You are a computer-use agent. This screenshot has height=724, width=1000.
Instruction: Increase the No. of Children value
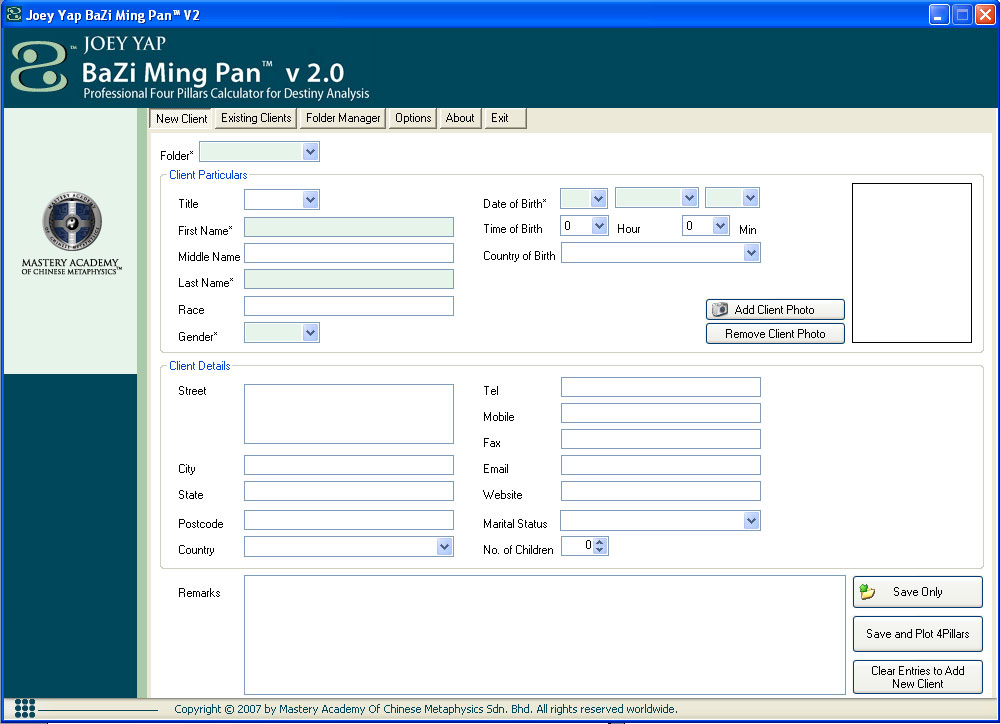[599, 542]
